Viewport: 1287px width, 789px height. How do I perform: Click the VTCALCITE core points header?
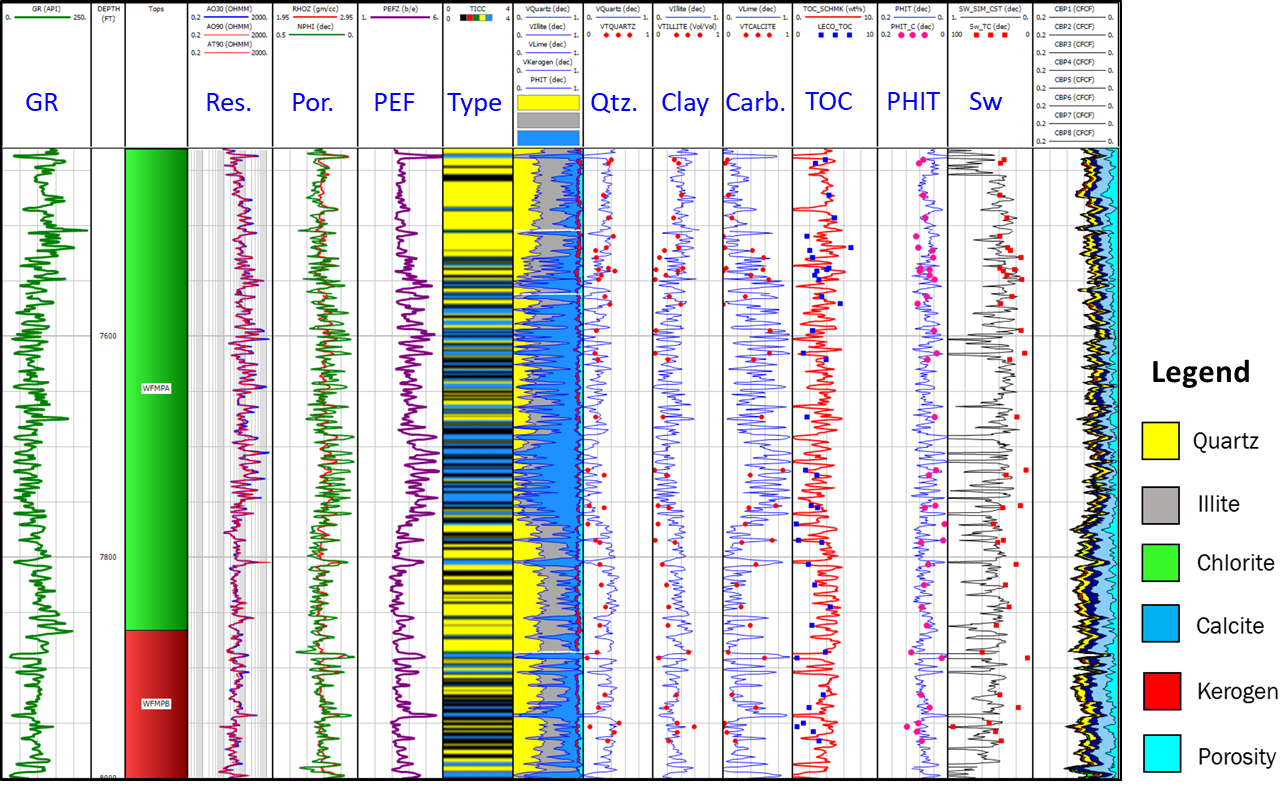pos(757,26)
